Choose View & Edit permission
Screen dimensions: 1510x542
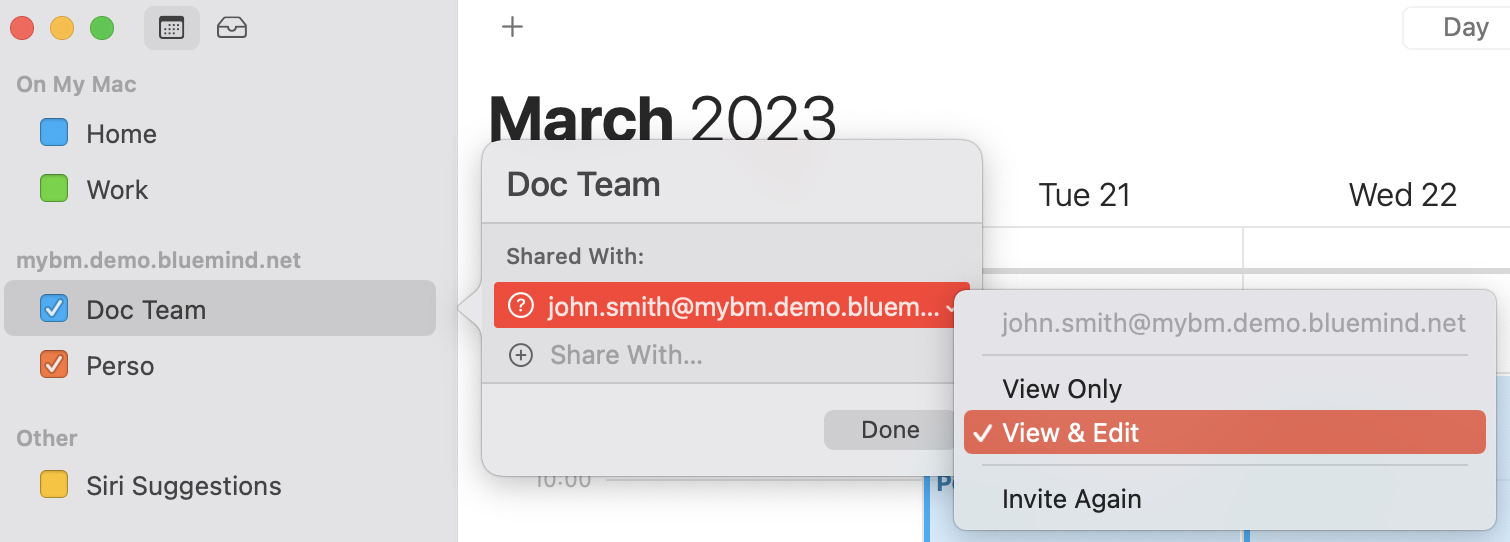[x=1071, y=433]
